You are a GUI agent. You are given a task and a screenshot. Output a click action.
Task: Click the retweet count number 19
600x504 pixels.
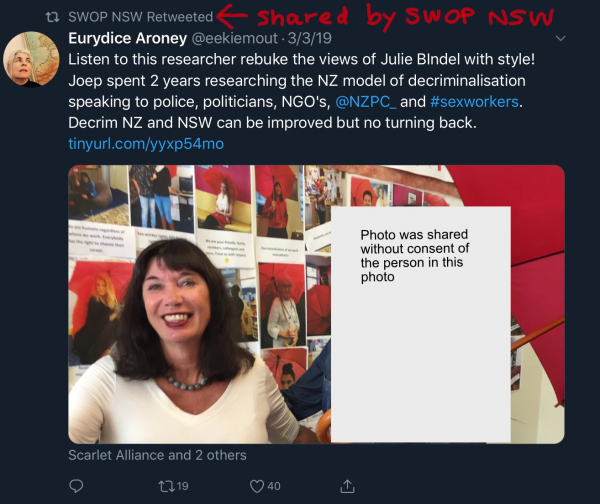[x=183, y=486]
